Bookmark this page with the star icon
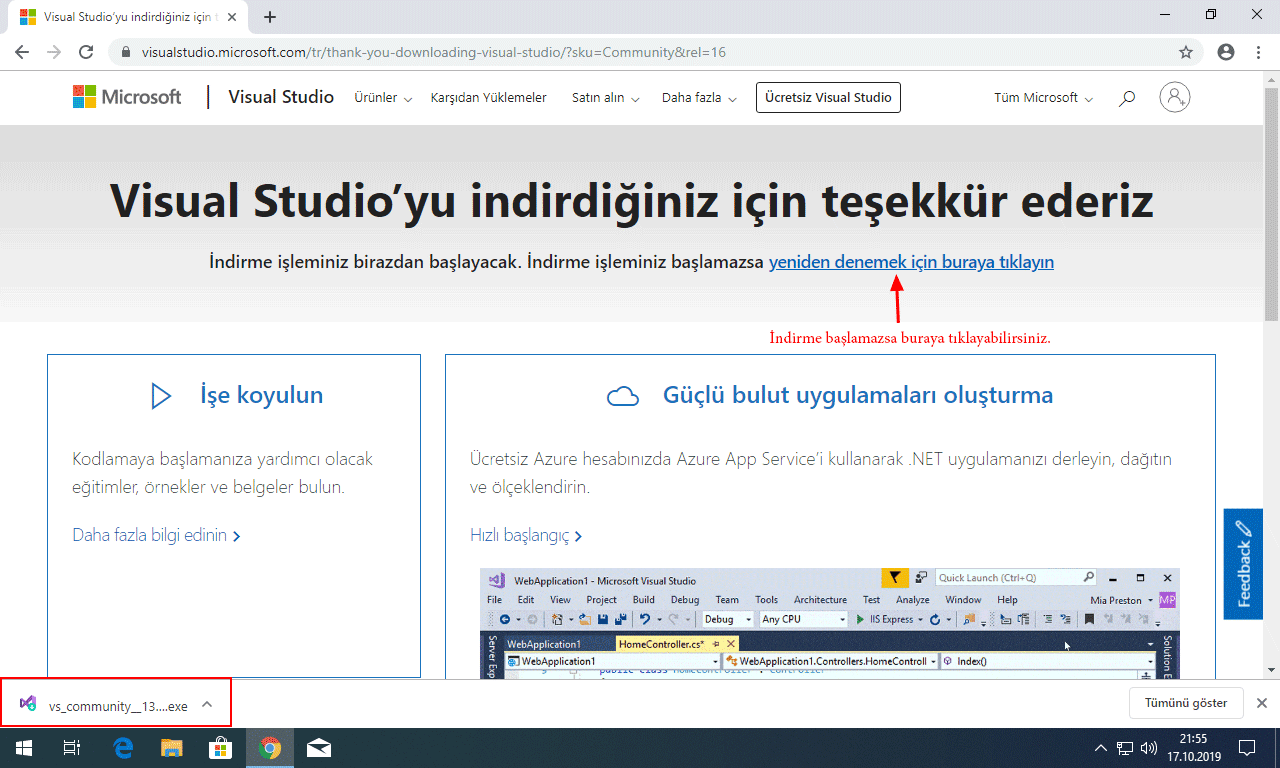 1186,52
